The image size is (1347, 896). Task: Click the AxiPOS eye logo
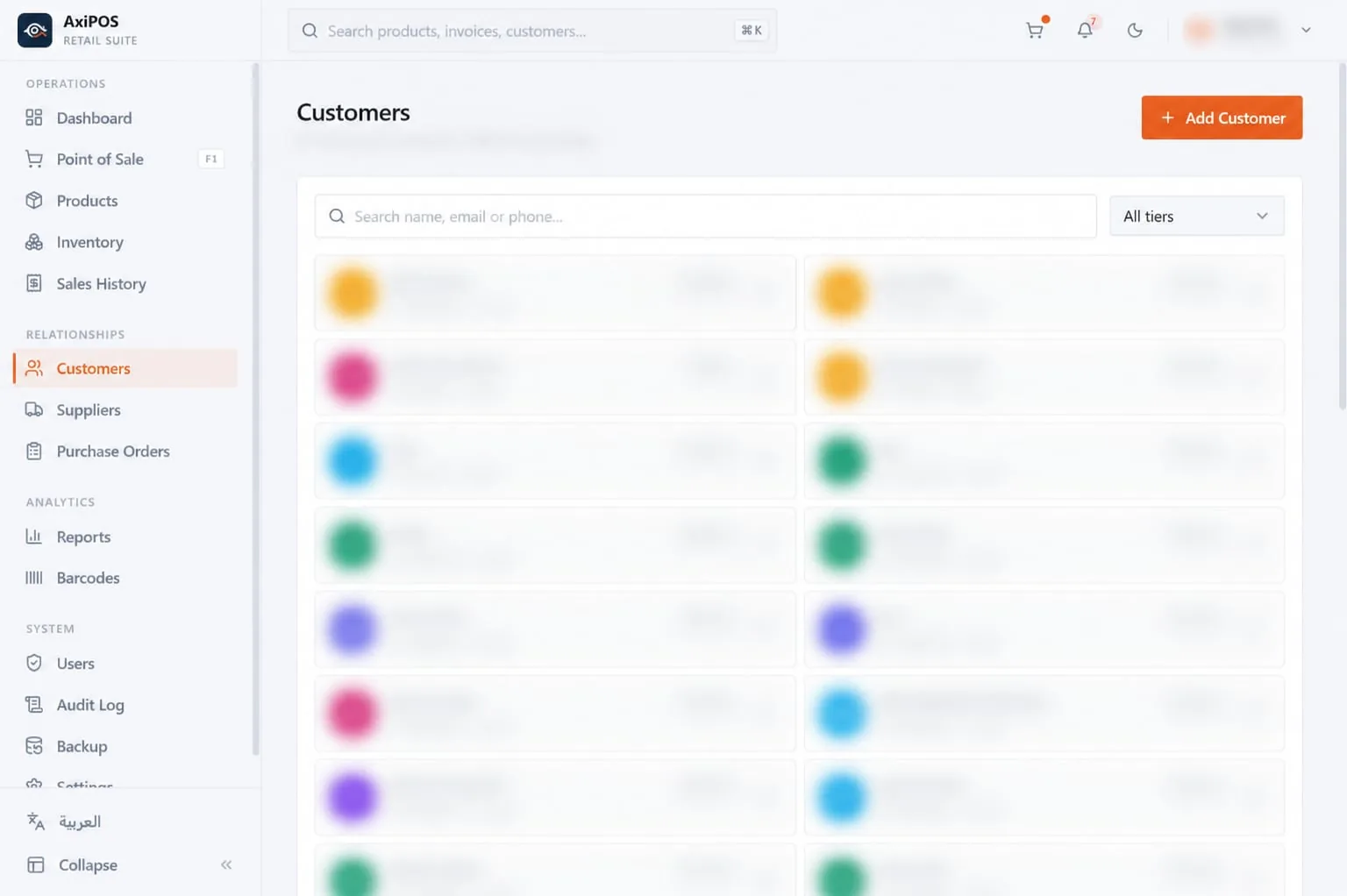point(35,30)
